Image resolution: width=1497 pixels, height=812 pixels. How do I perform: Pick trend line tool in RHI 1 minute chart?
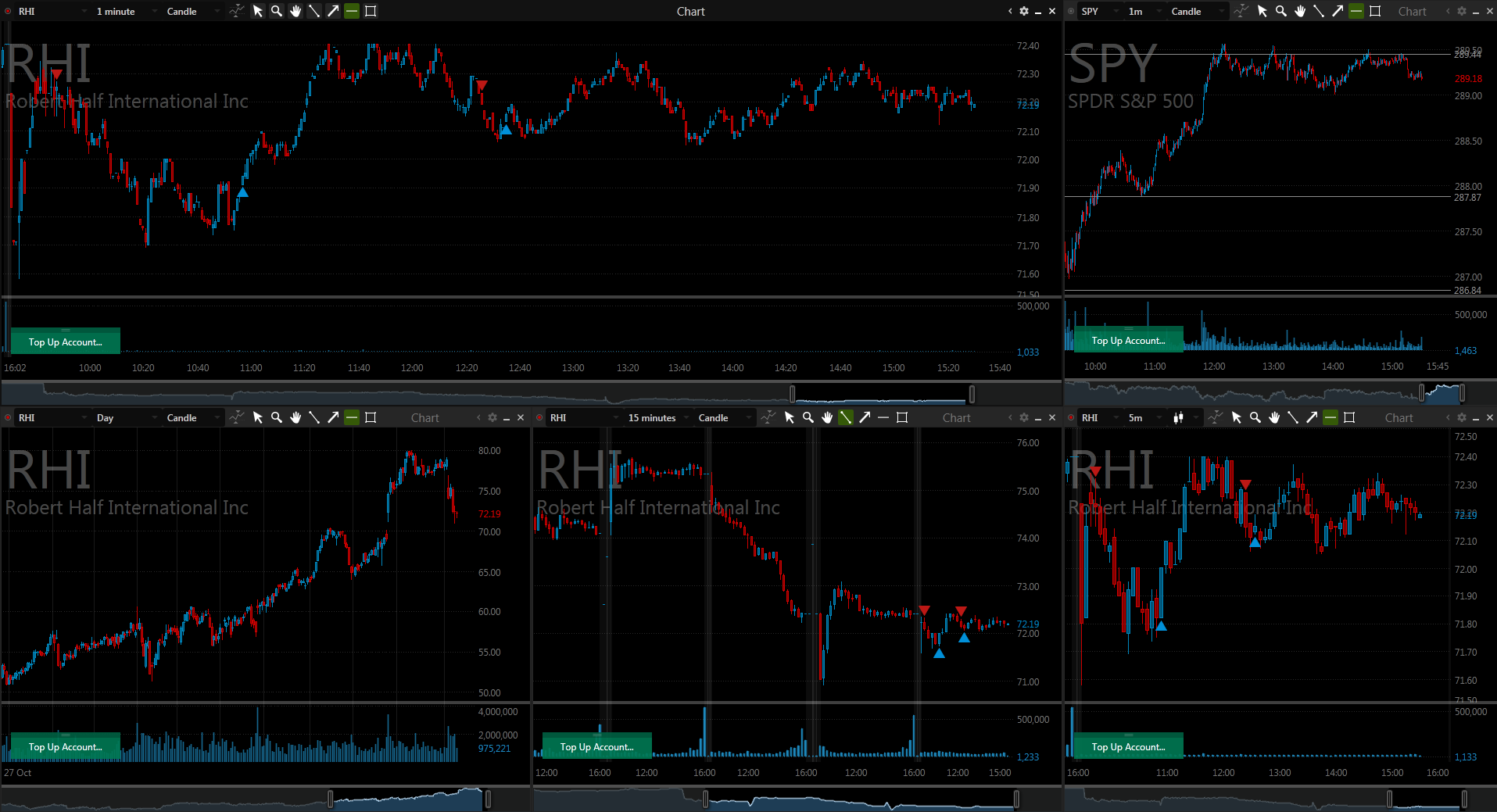[314, 11]
